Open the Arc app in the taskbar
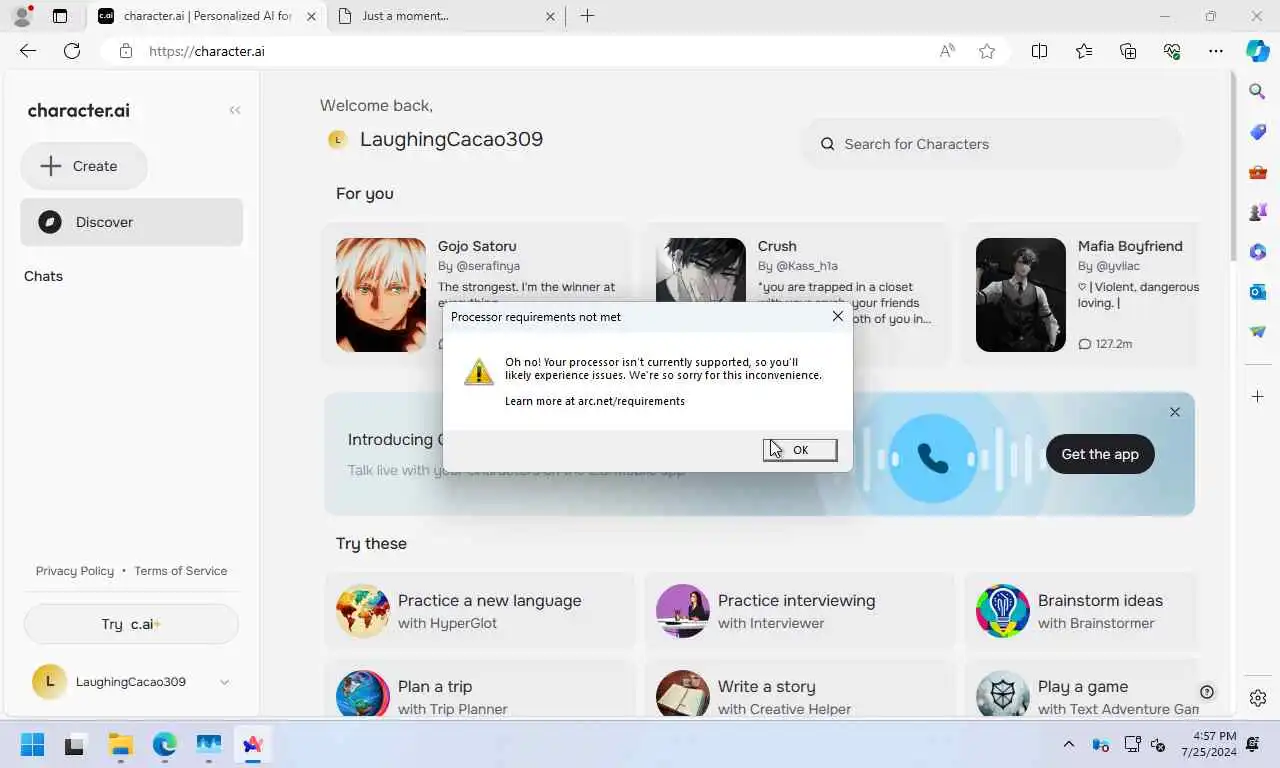Screen dimensions: 1280x768 [252, 745]
